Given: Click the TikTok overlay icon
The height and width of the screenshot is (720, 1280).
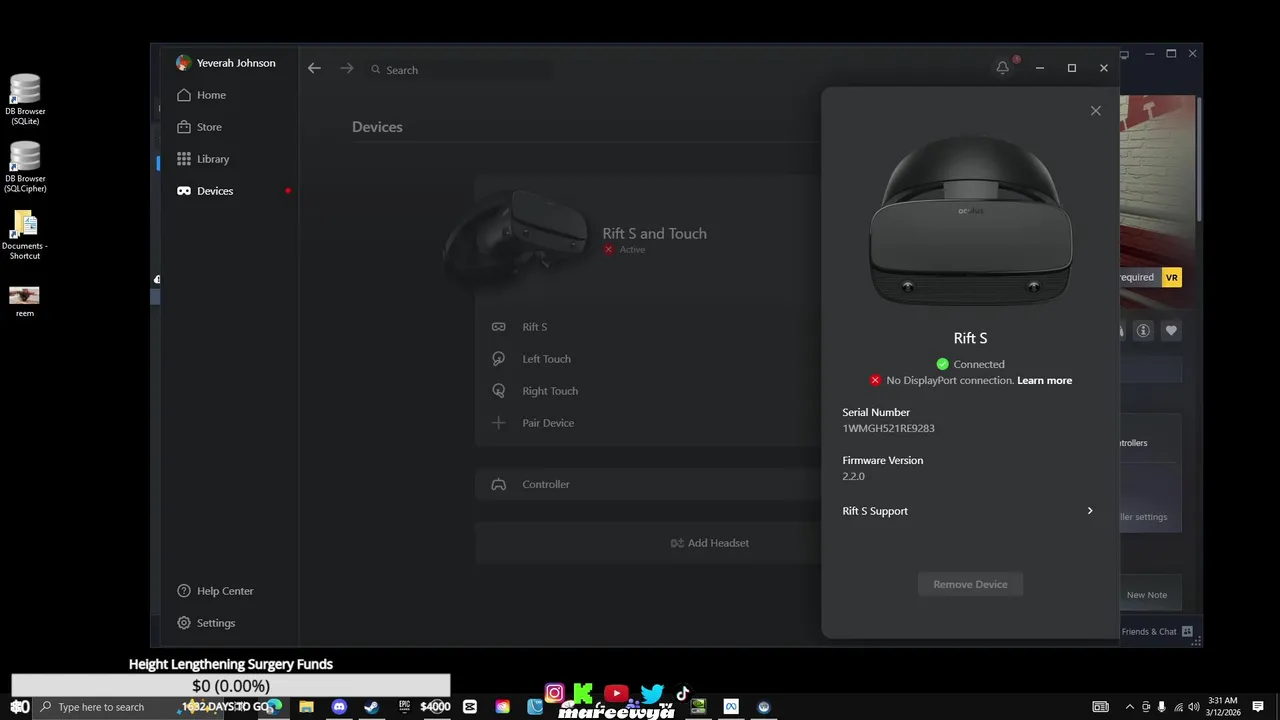Looking at the screenshot, I should coord(683,693).
